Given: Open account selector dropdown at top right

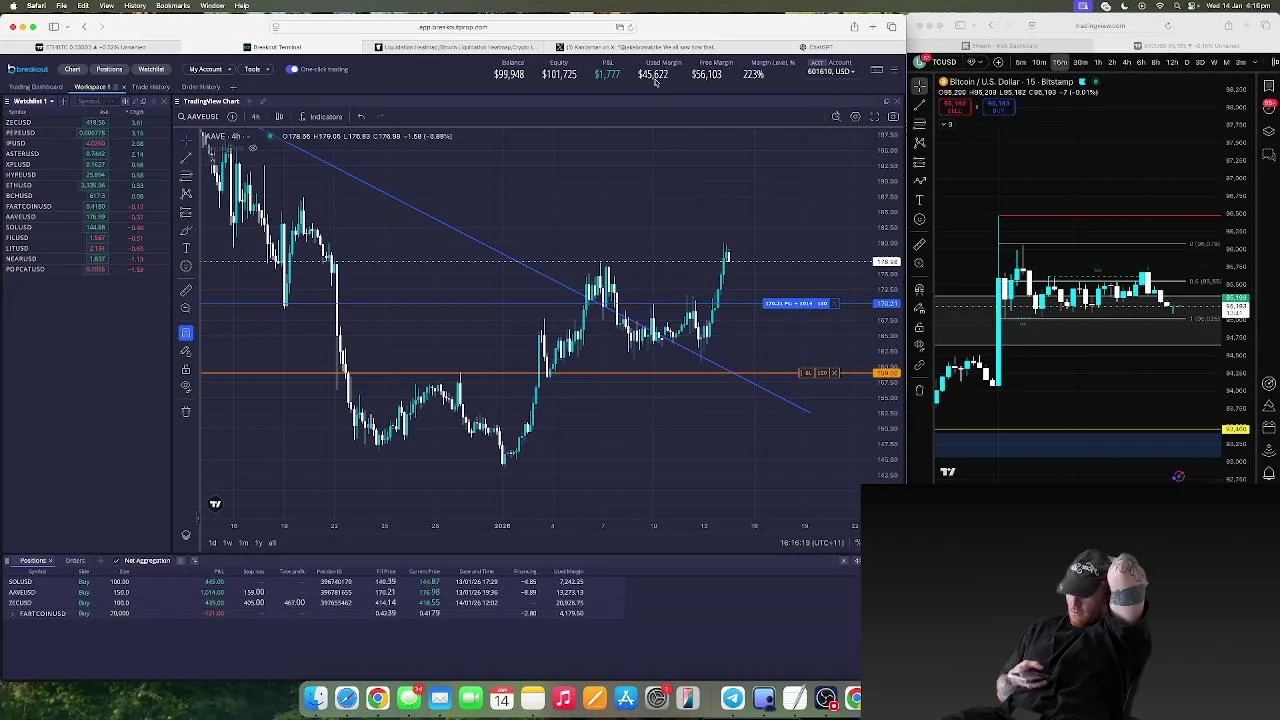Looking at the screenshot, I should coord(831,70).
